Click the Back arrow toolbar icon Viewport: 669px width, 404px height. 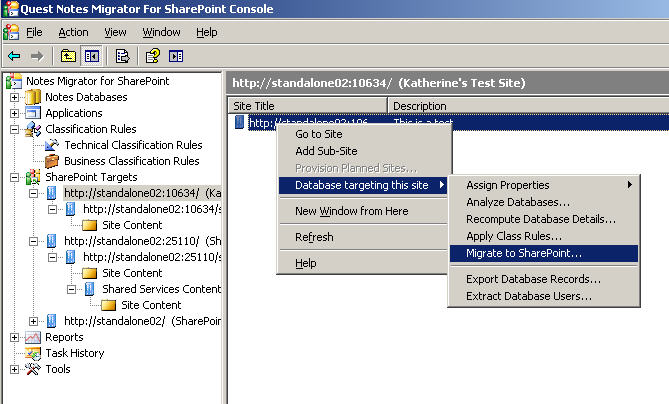point(13,56)
